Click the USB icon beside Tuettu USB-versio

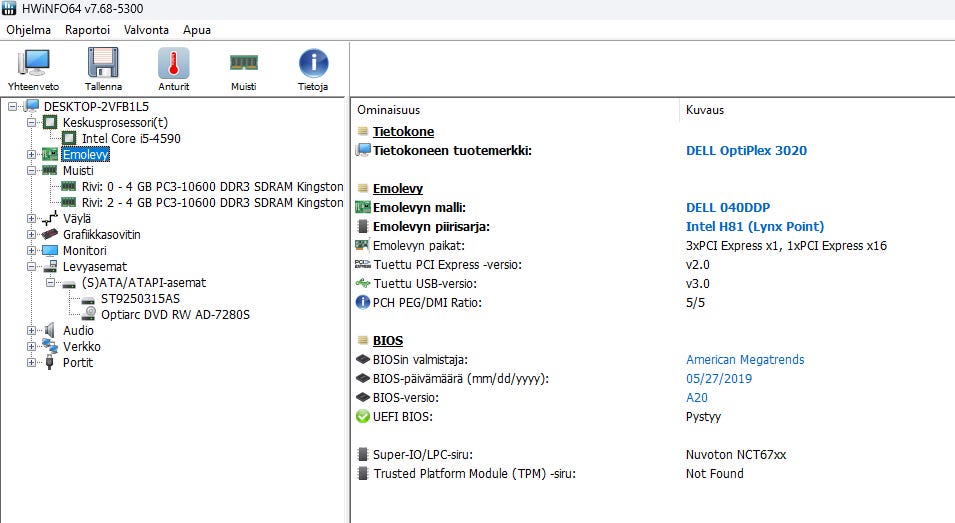tap(363, 283)
